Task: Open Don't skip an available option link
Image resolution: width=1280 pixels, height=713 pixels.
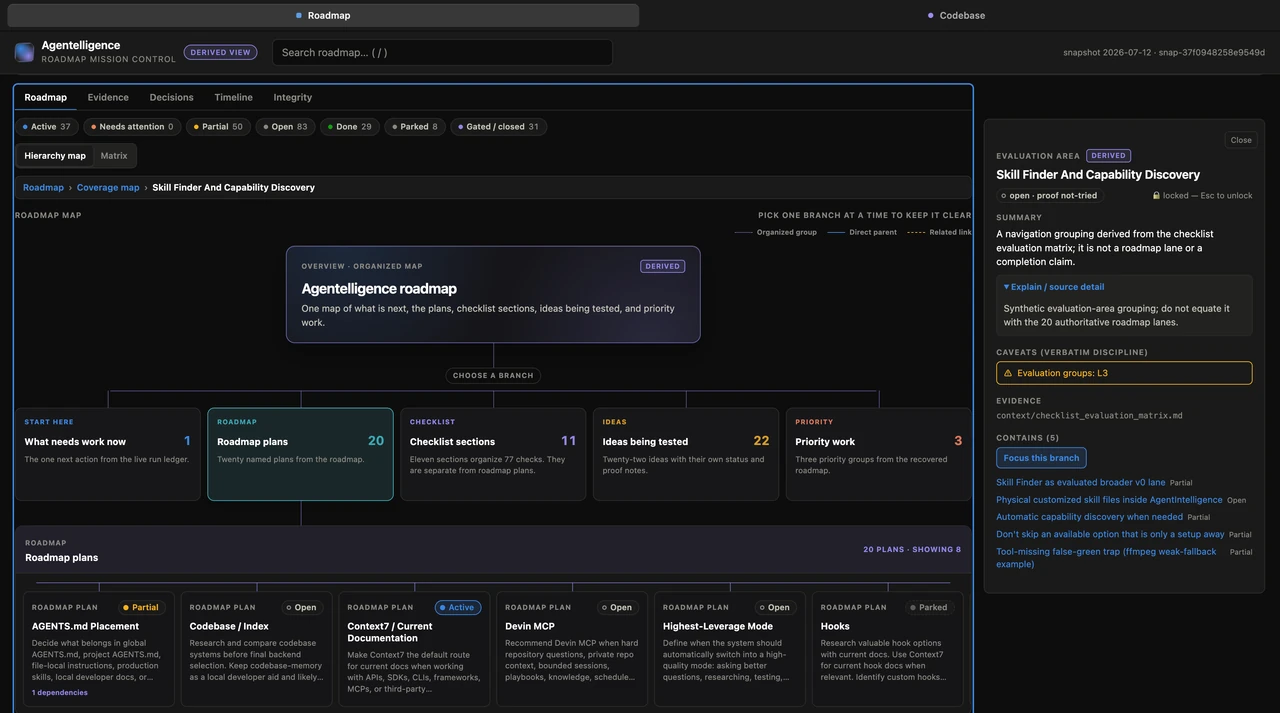Action: [1110, 534]
